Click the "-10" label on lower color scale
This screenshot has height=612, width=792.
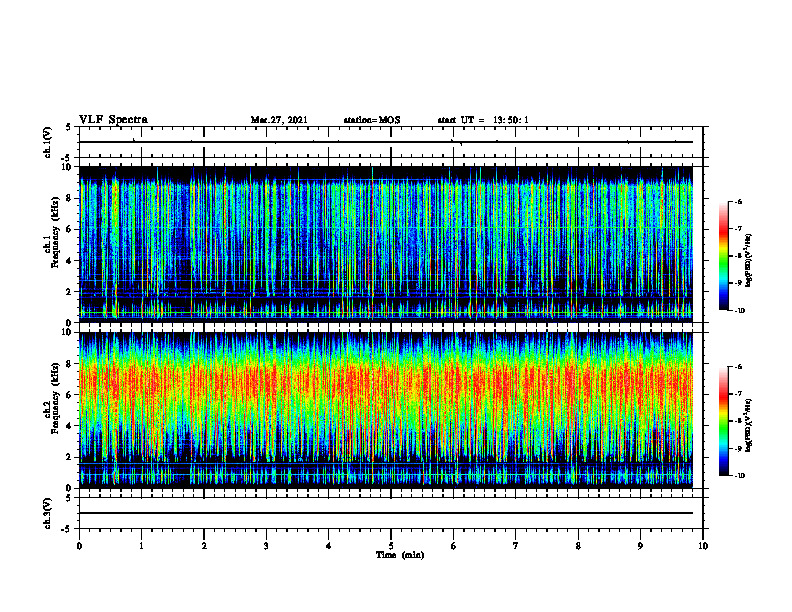[x=739, y=476]
